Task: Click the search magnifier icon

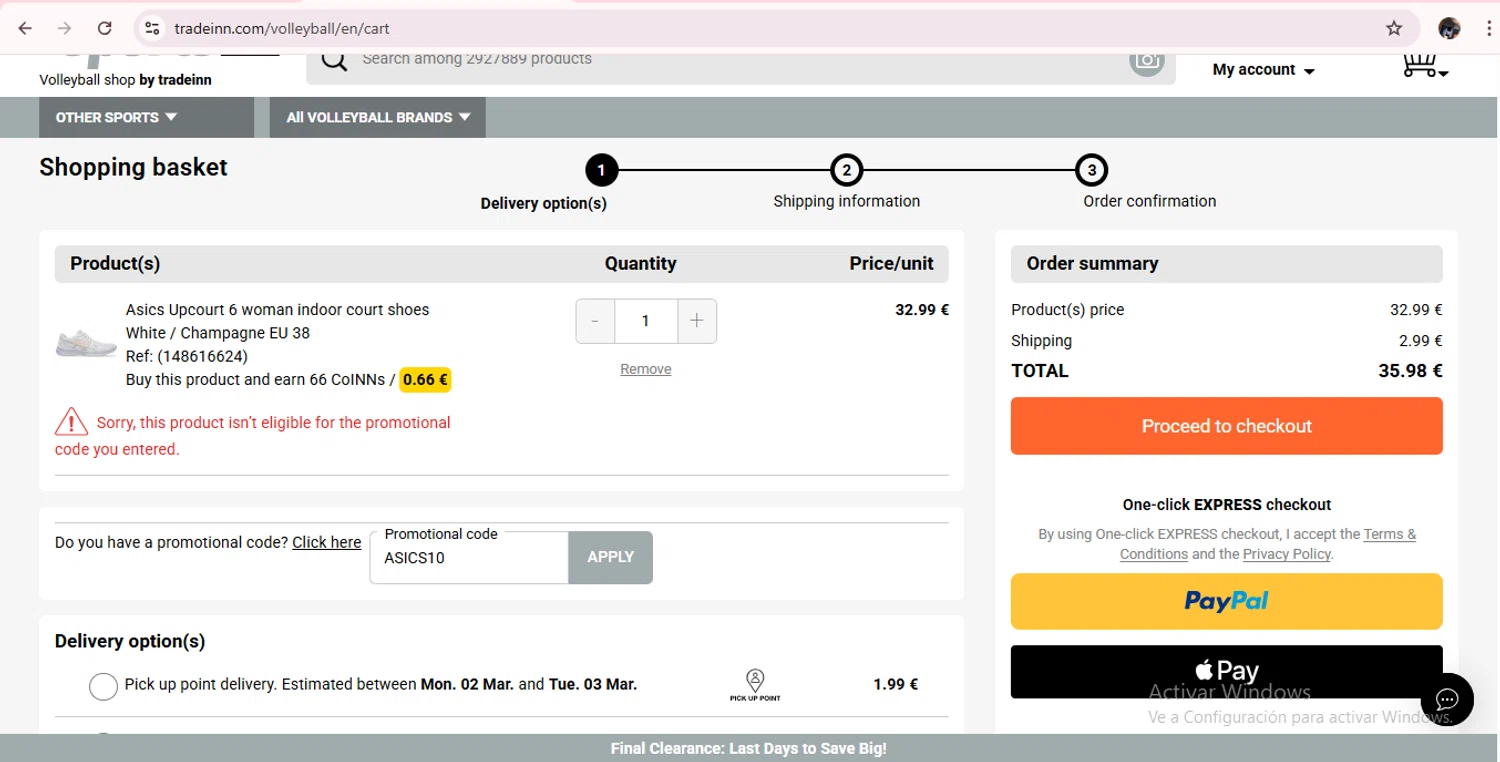Action: click(x=335, y=61)
